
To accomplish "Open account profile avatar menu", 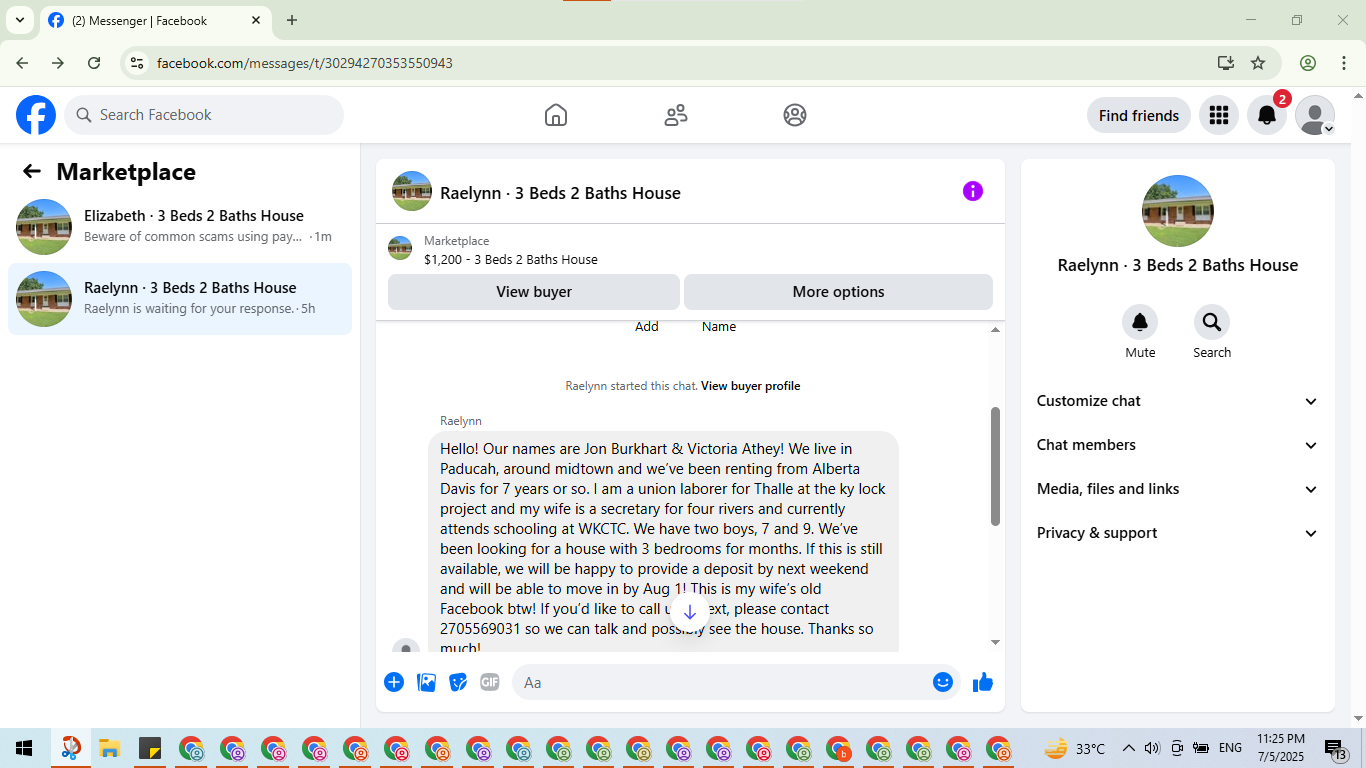I will coord(1315,115).
